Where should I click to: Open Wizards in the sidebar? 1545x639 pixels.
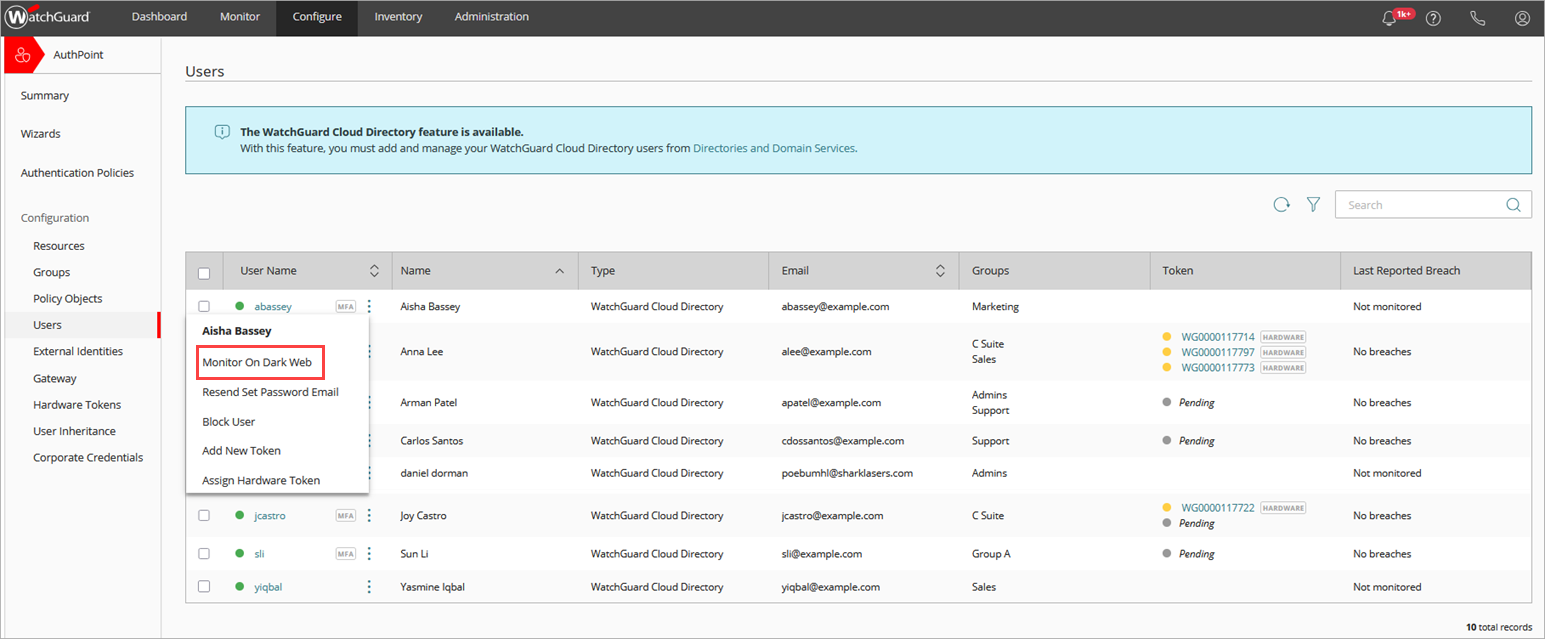(x=41, y=134)
